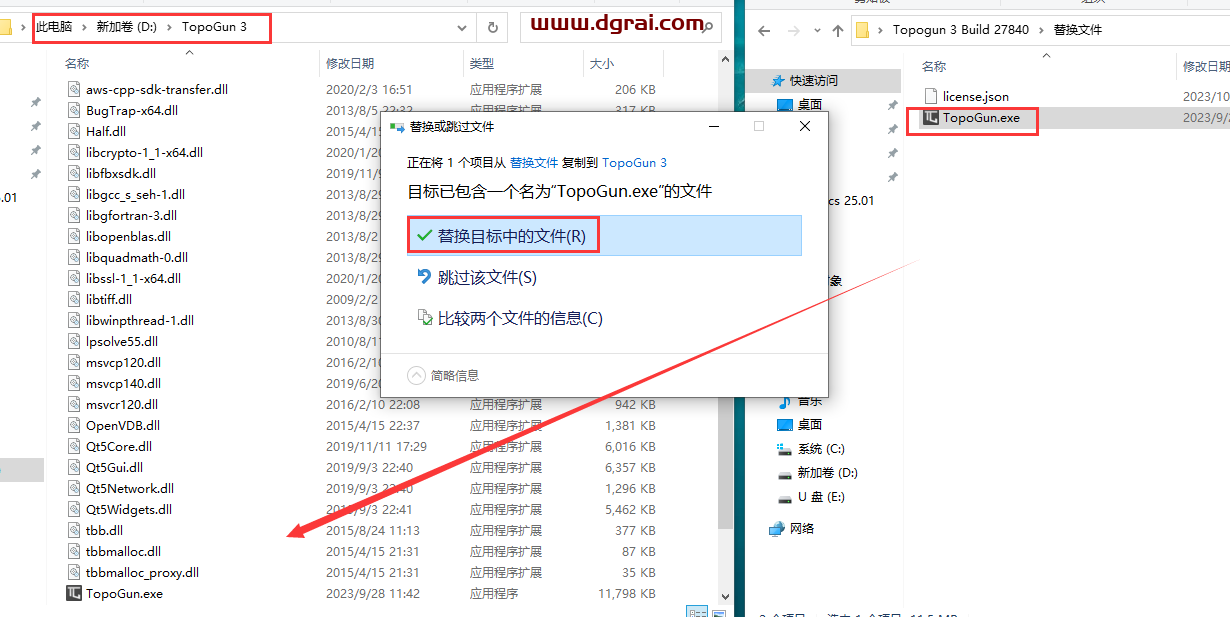Click TopoGun 3 breadcrumb segment

(x=214, y=27)
